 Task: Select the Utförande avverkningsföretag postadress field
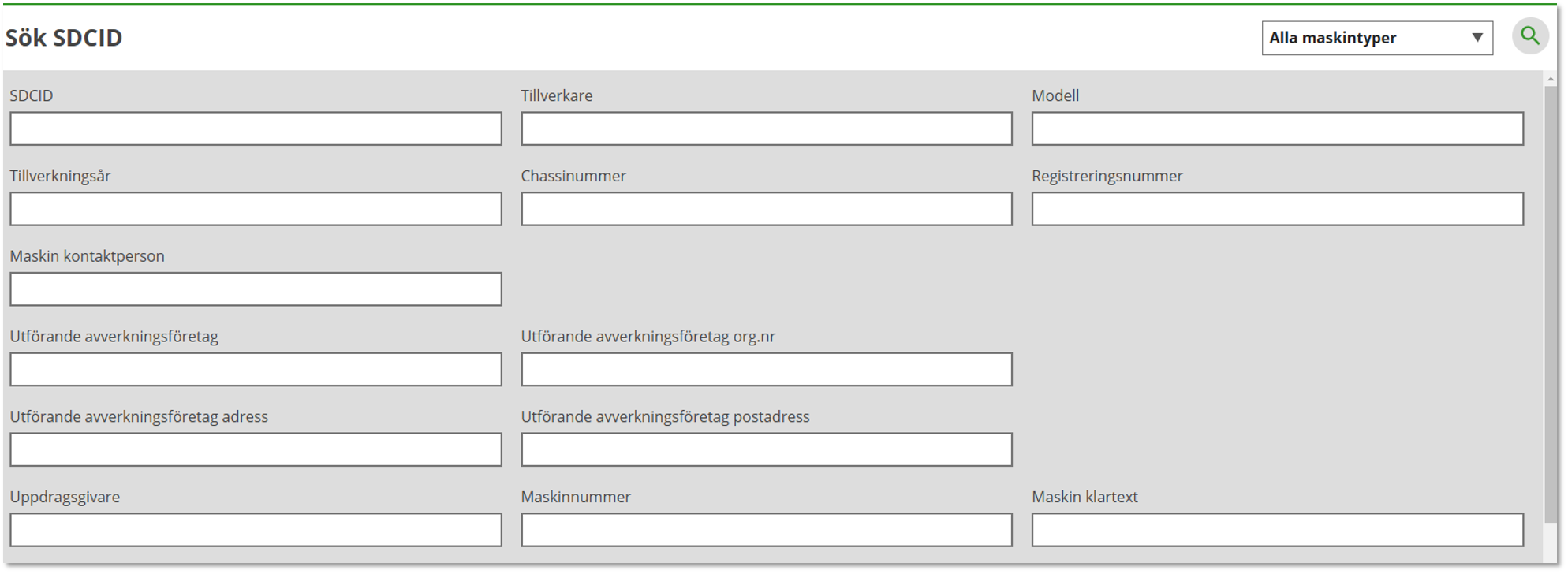coord(766,449)
